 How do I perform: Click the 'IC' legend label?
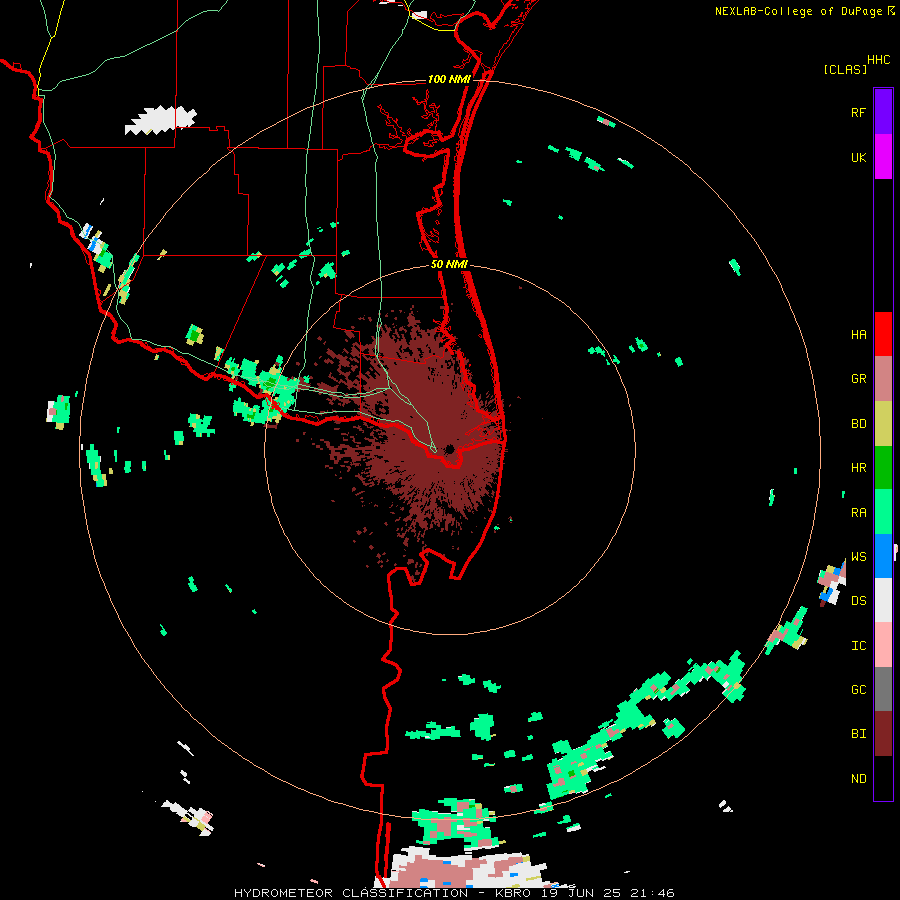pyautogui.click(x=858, y=645)
